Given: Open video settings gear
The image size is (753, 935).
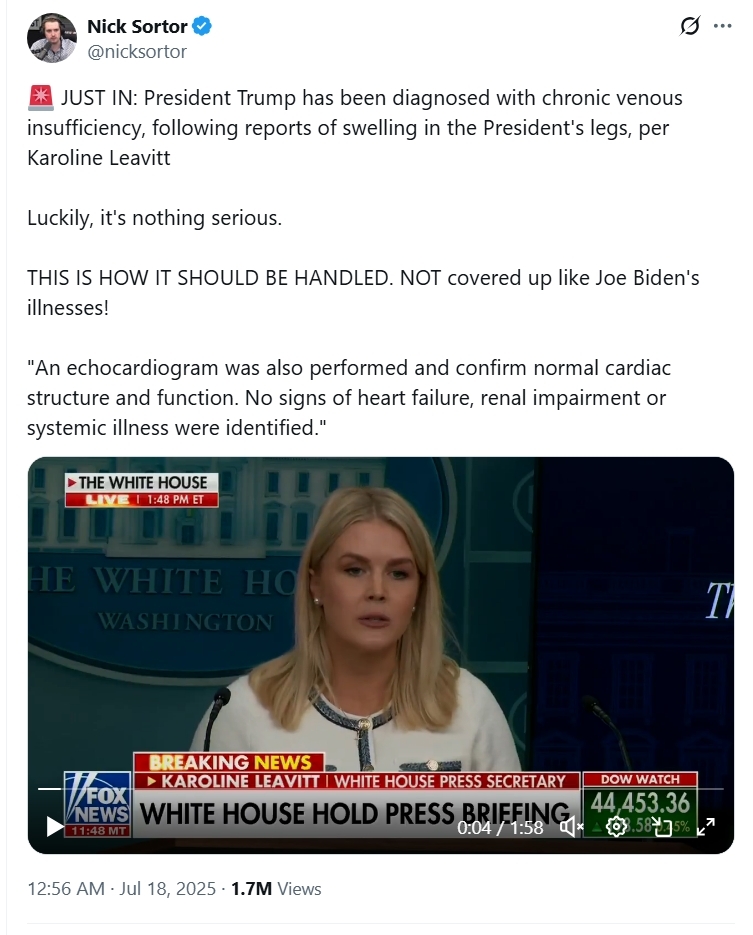Looking at the screenshot, I should point(616,826).
